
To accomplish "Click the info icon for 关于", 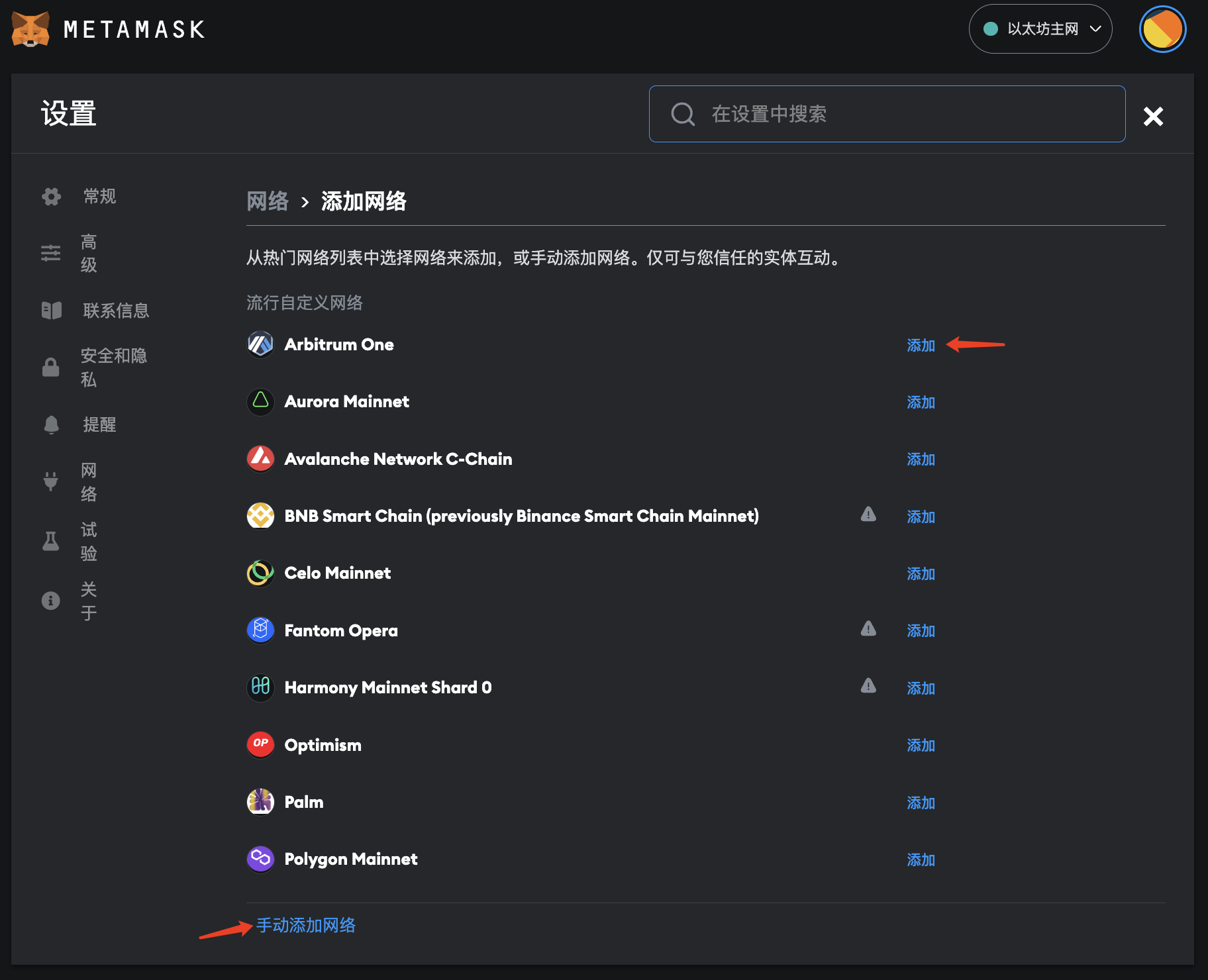I will (x=51, y=601).
